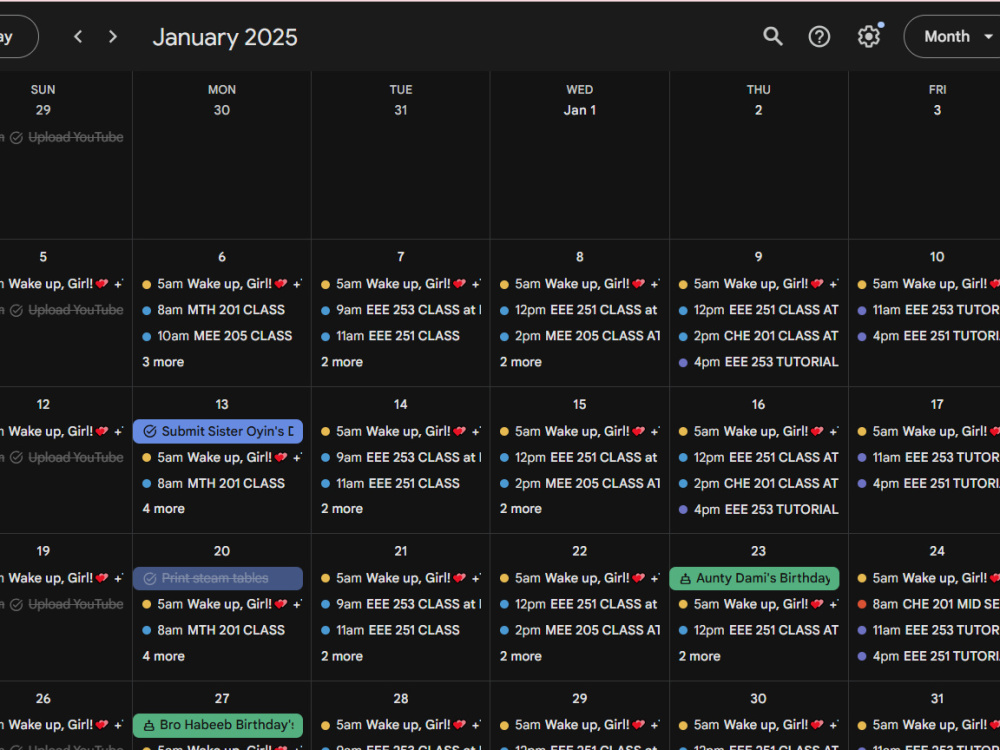Show 3 more events on January 6
Image resolution: width=1000 pixels, height=750 pixels.
(x=163, y=362)
